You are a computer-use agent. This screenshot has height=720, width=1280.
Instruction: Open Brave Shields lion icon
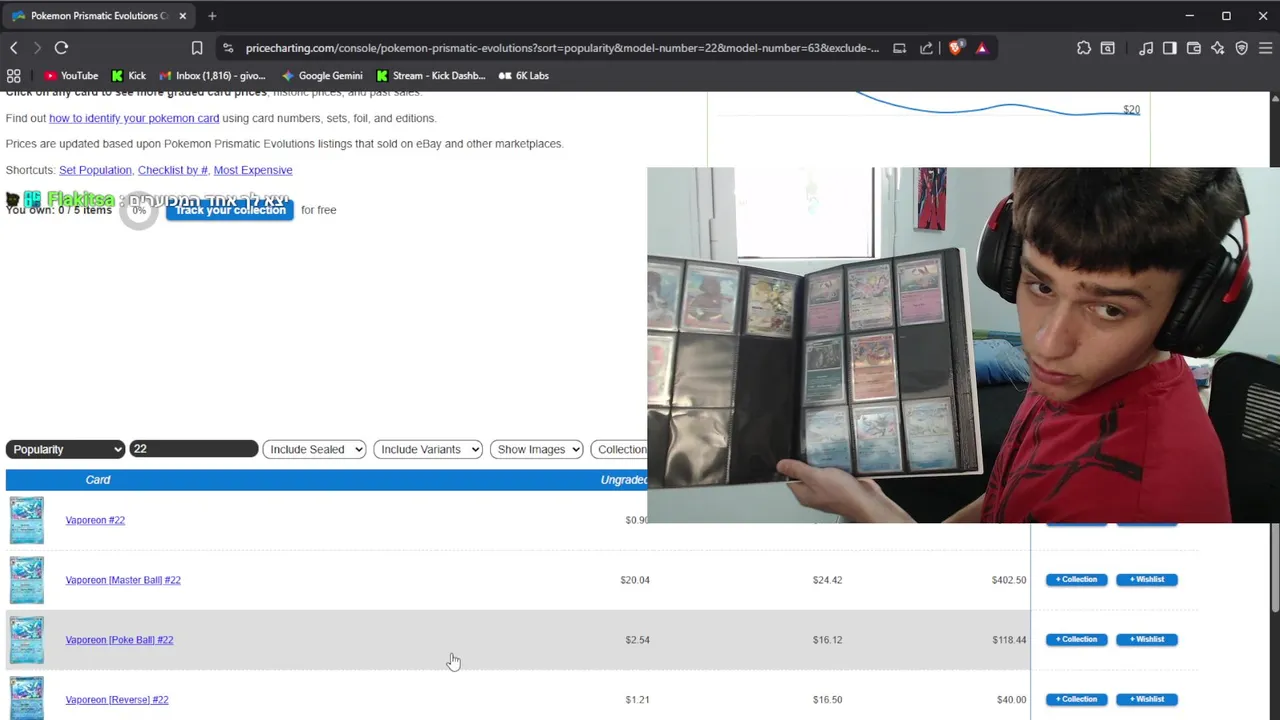coord(955,48)
